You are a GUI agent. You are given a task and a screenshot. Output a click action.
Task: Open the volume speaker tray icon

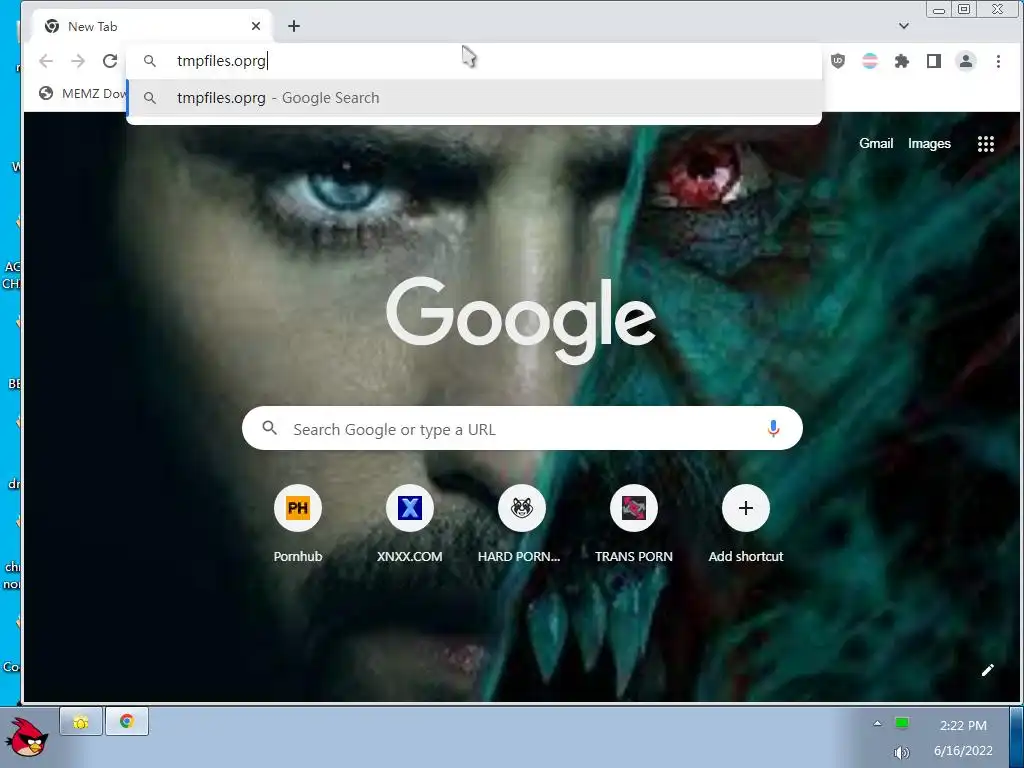(901, 752)
